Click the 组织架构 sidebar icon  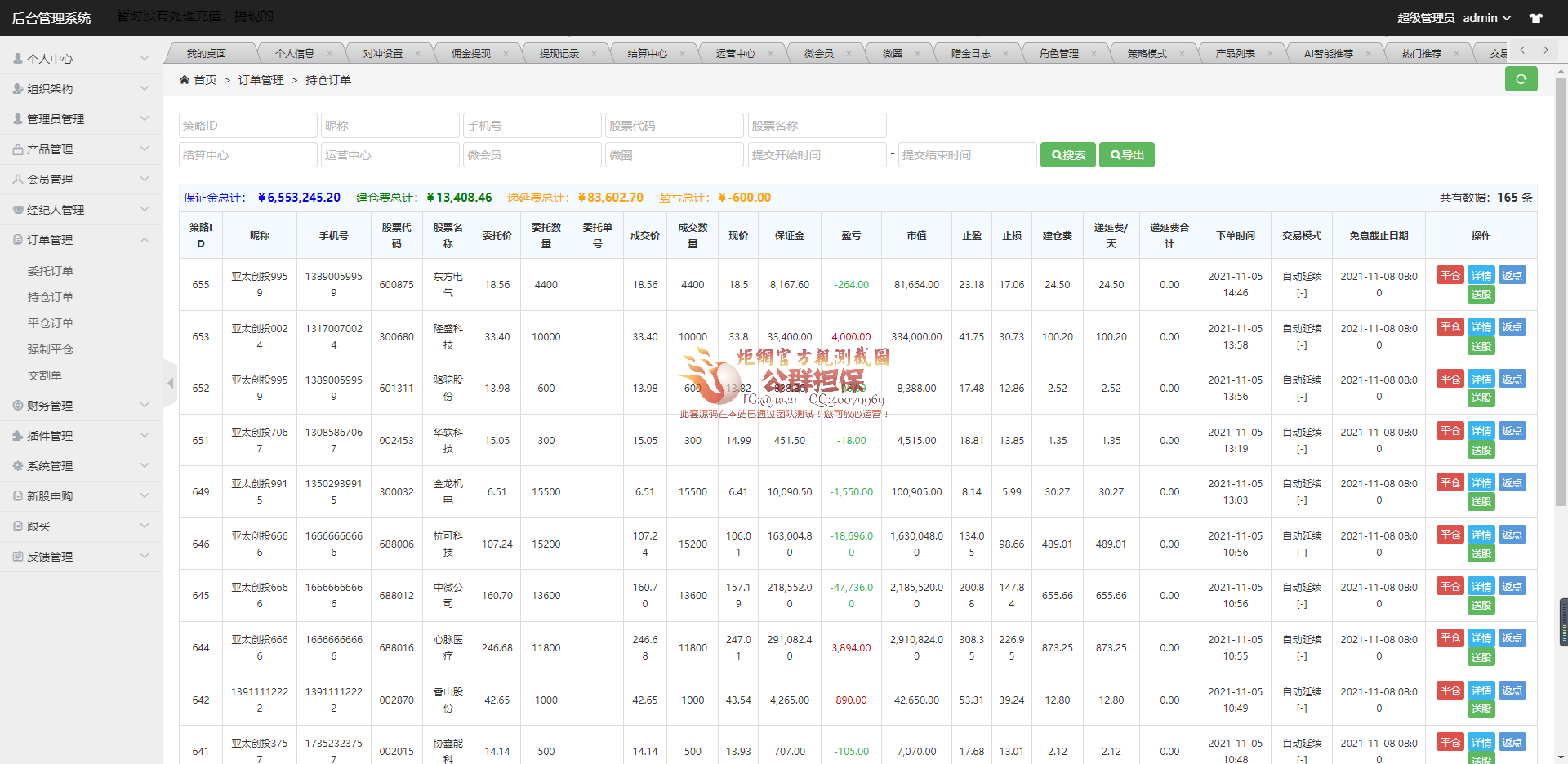click(18, 88)
